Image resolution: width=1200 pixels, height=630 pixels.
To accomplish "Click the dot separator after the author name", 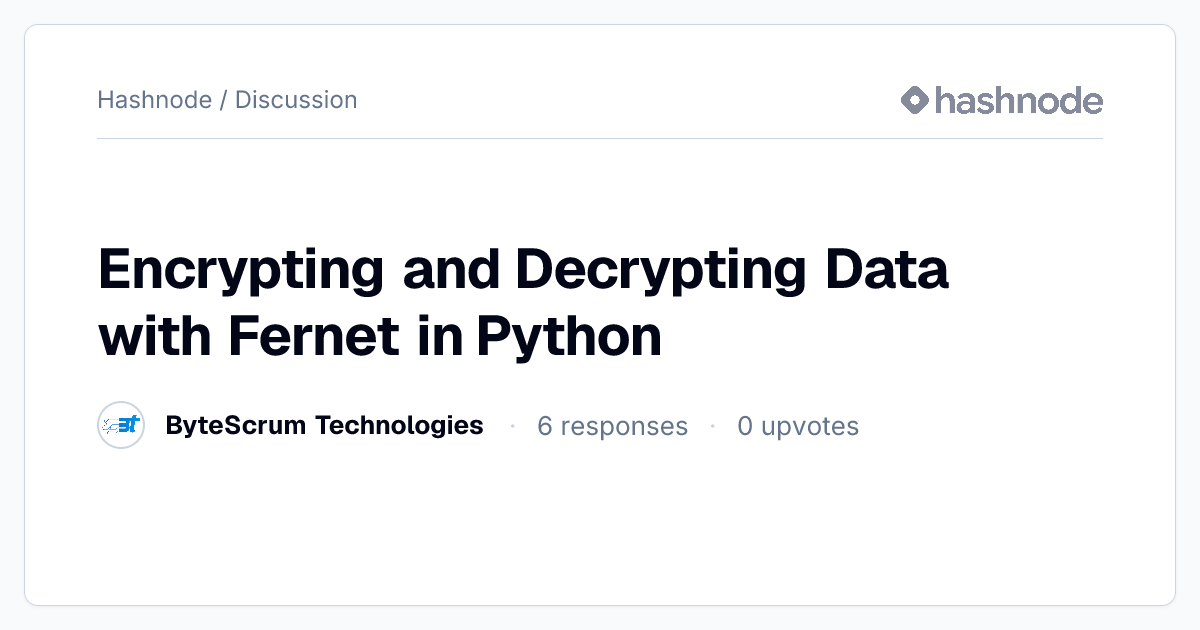I will click(x=512, y=426).
